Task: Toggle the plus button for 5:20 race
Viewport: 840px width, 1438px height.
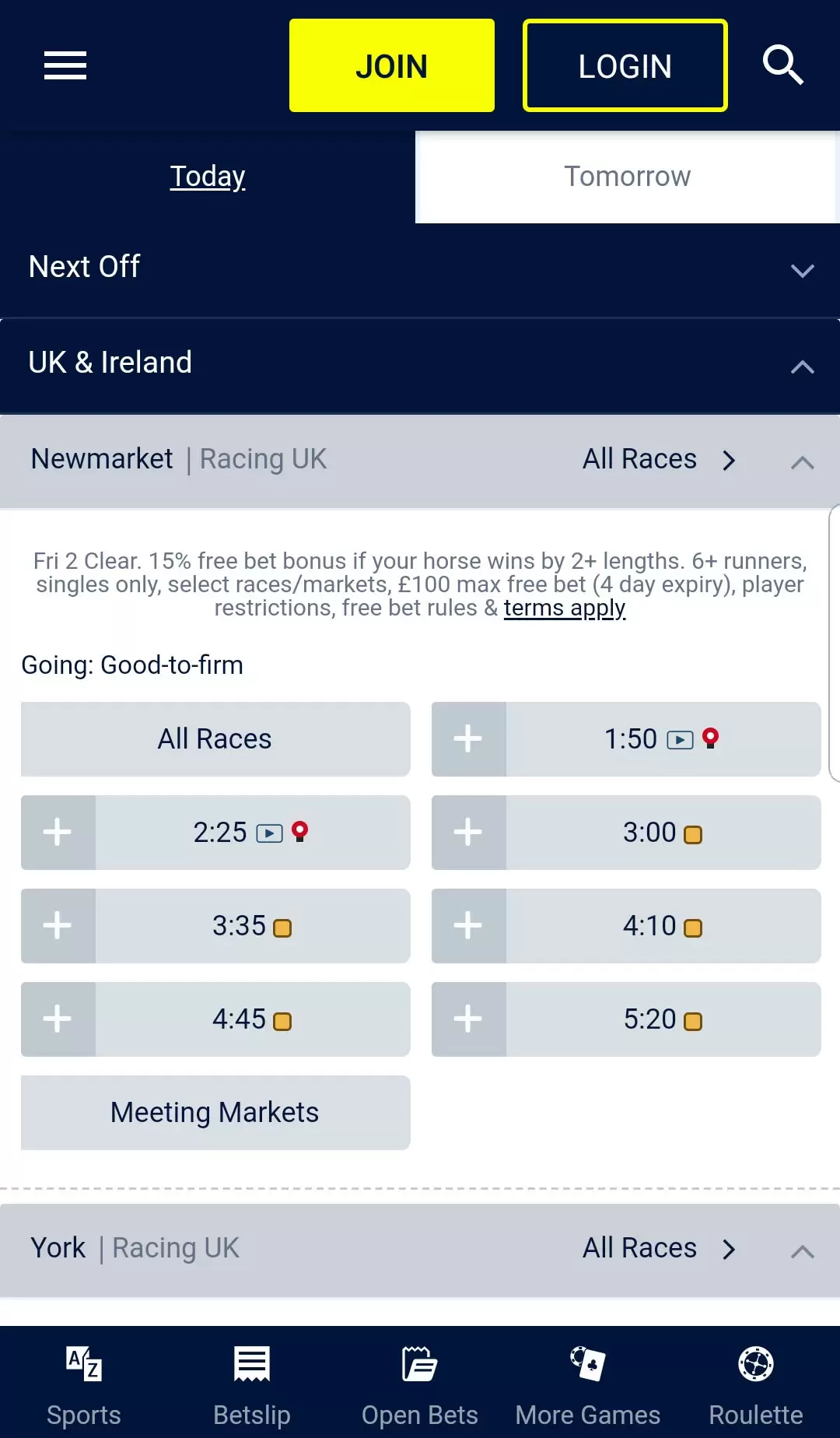Action: click(469, 1019)
